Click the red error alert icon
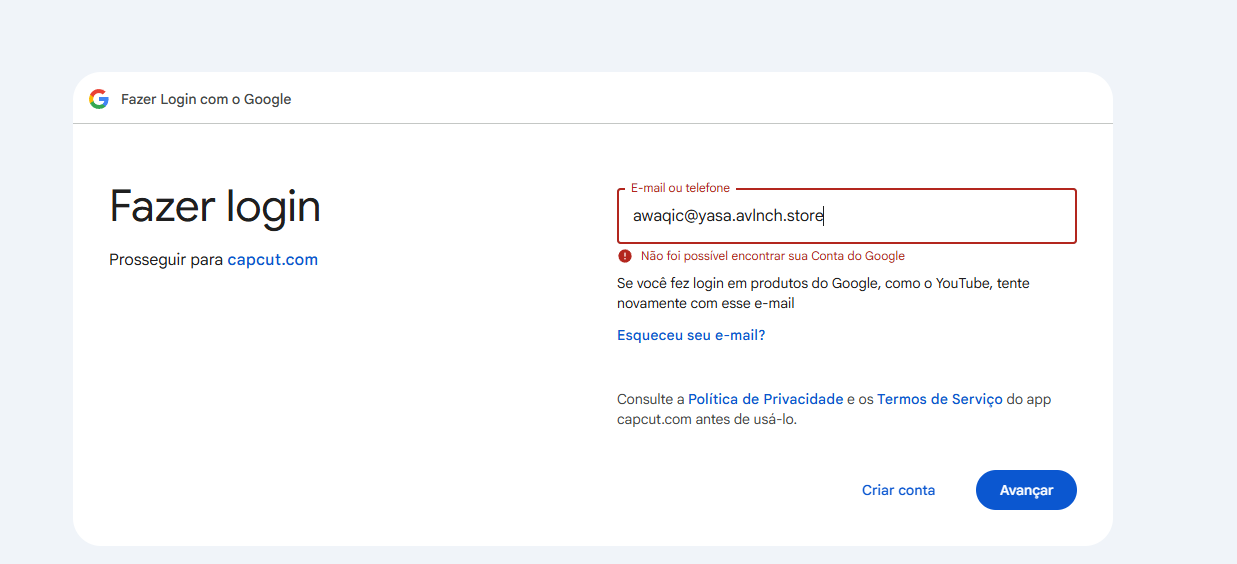Viewport: 1237px width, 564px height. [625, 256]
